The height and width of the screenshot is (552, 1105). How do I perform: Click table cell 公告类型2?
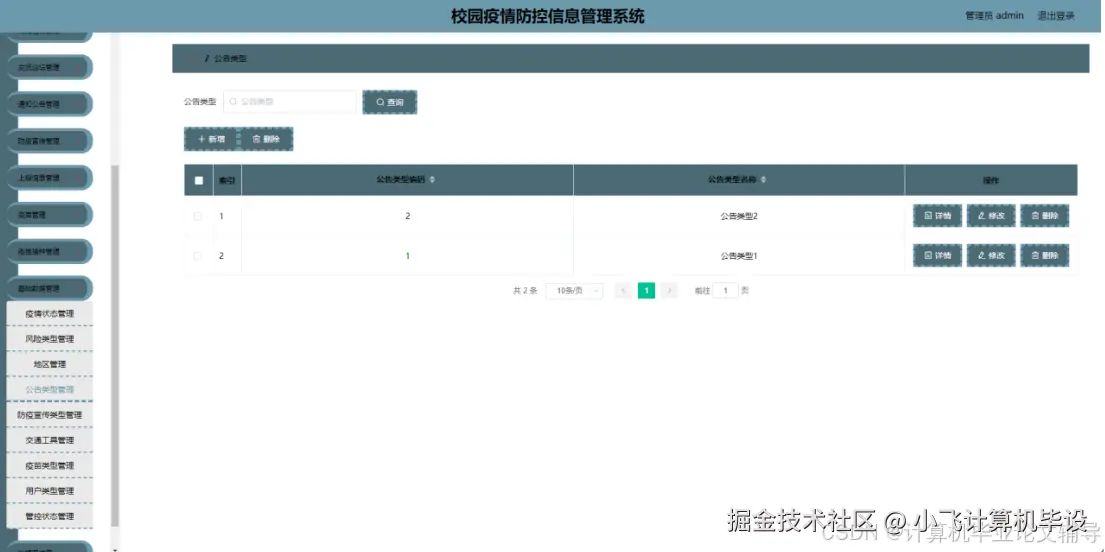[739, 216]
